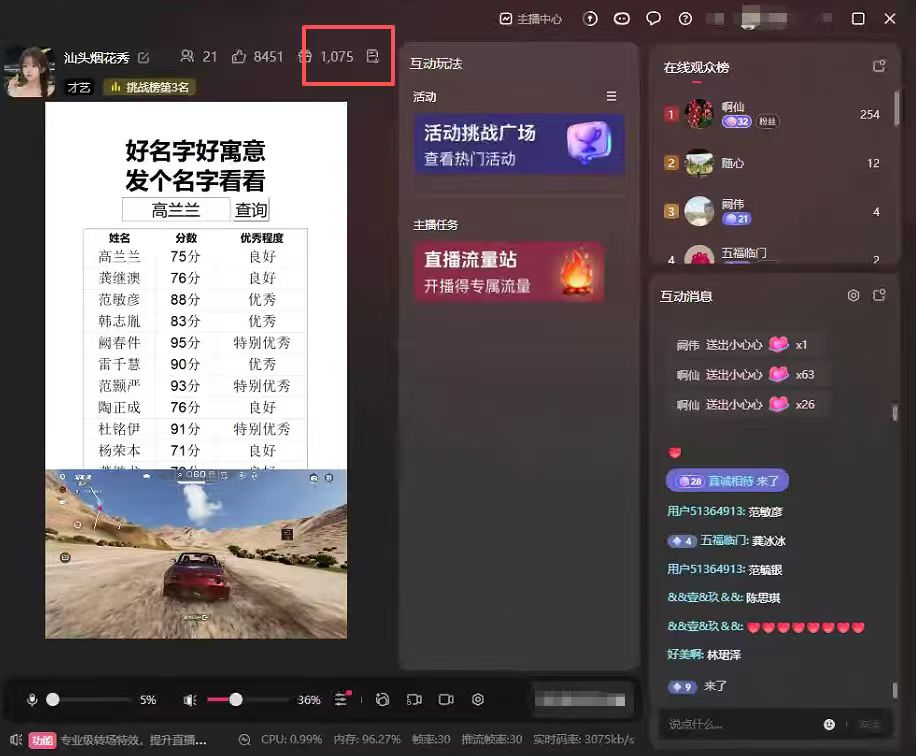Adjust the speaker volume slider
The width and height of the screenshot is (916, 756).
click(236, 699)
